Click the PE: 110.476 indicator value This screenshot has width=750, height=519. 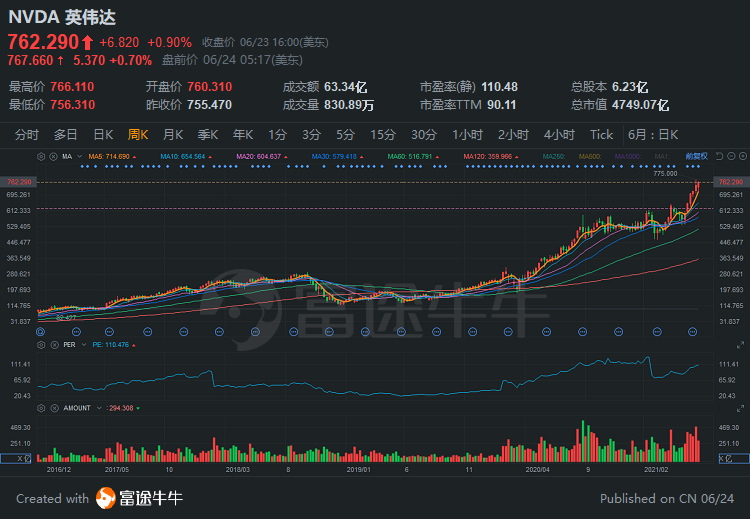click(x=110, y=345)
